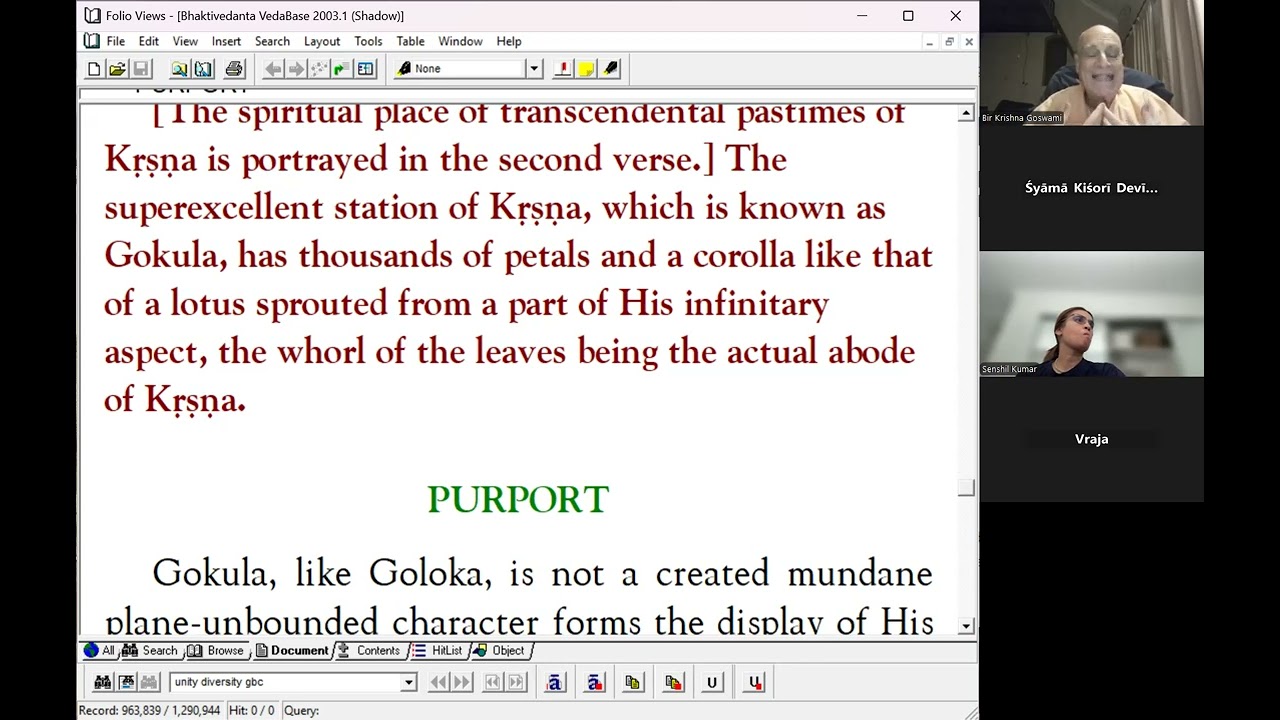The image size is (1280, 720).
Task: Click the grayed Save disk icon
Action: pos(141,69)
